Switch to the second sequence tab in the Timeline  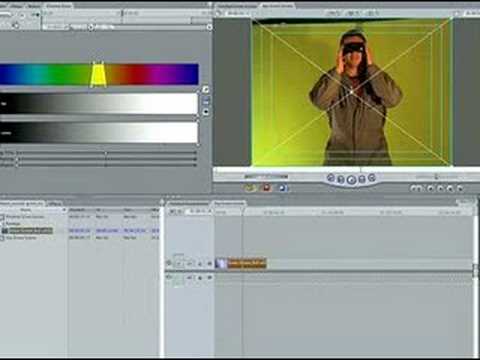pos(229,203)
